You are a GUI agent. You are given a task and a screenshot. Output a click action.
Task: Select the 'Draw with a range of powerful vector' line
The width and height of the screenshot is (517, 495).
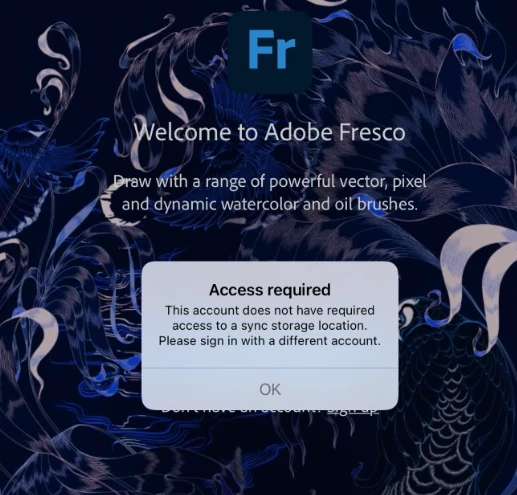[x=270, y=182]
